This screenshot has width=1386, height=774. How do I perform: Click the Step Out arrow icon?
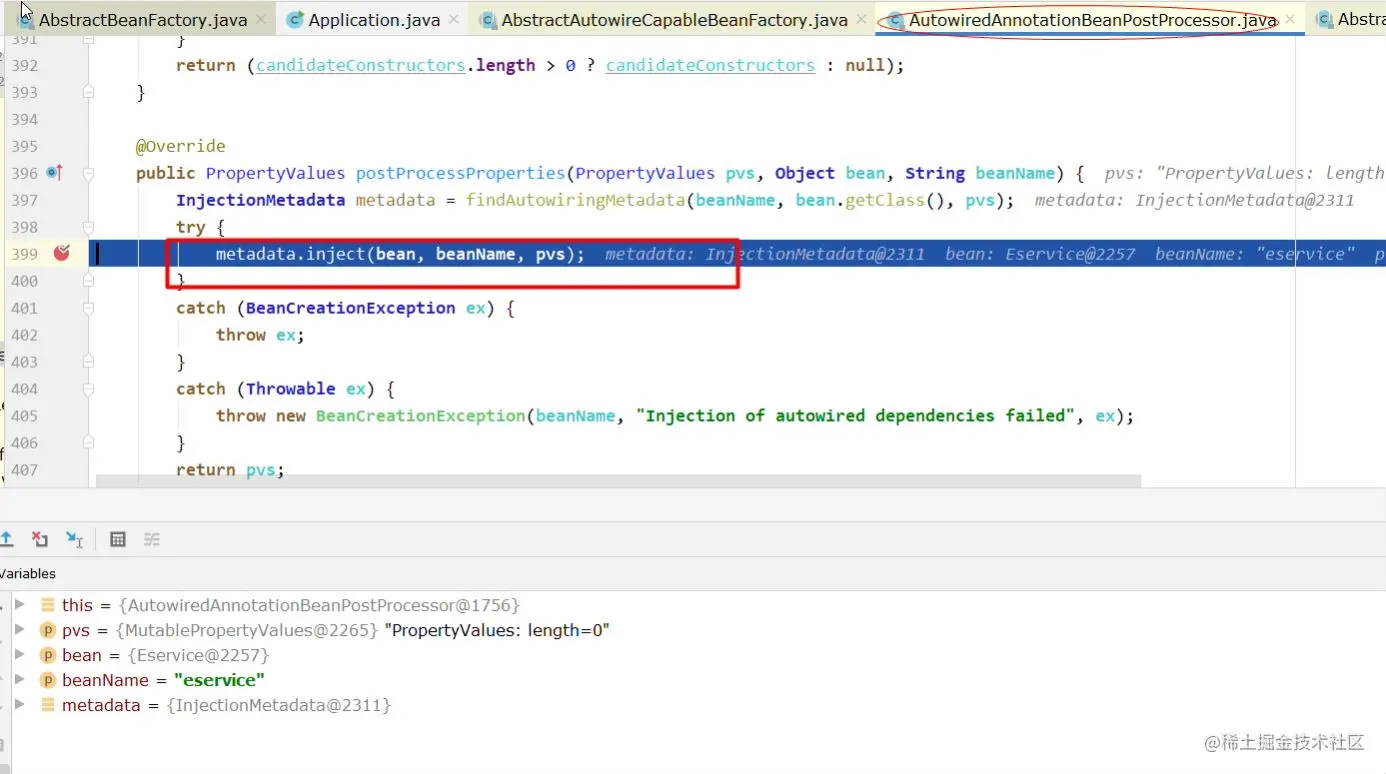point(6,539)
